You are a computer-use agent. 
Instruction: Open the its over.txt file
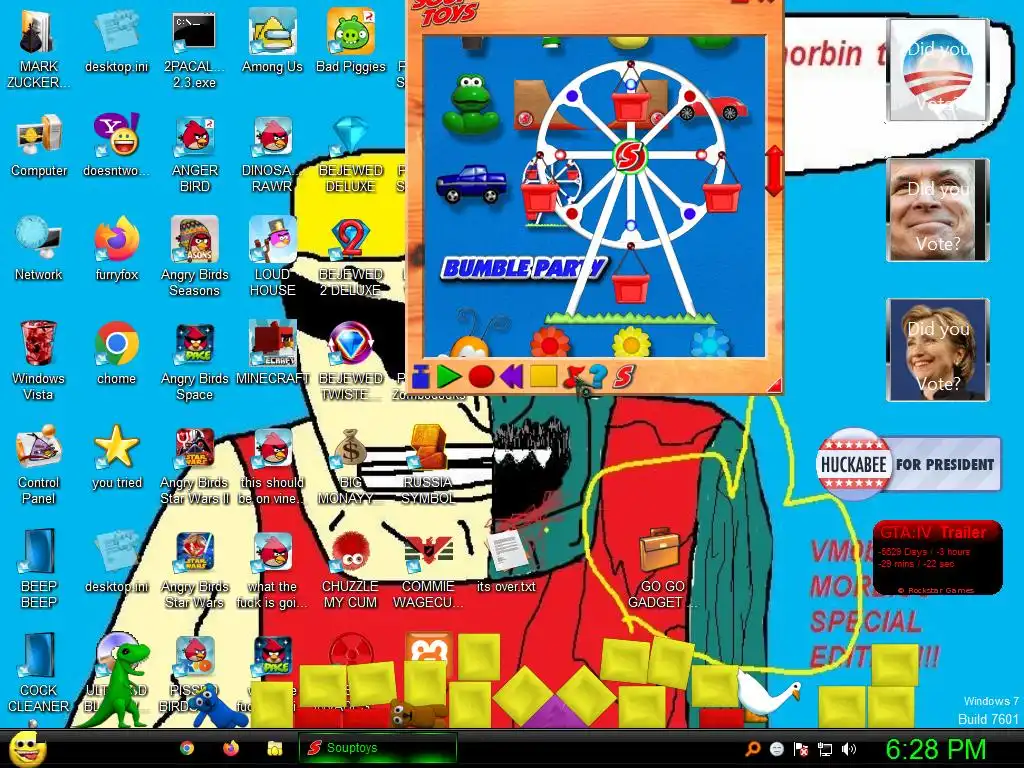(x=506, y=560)
